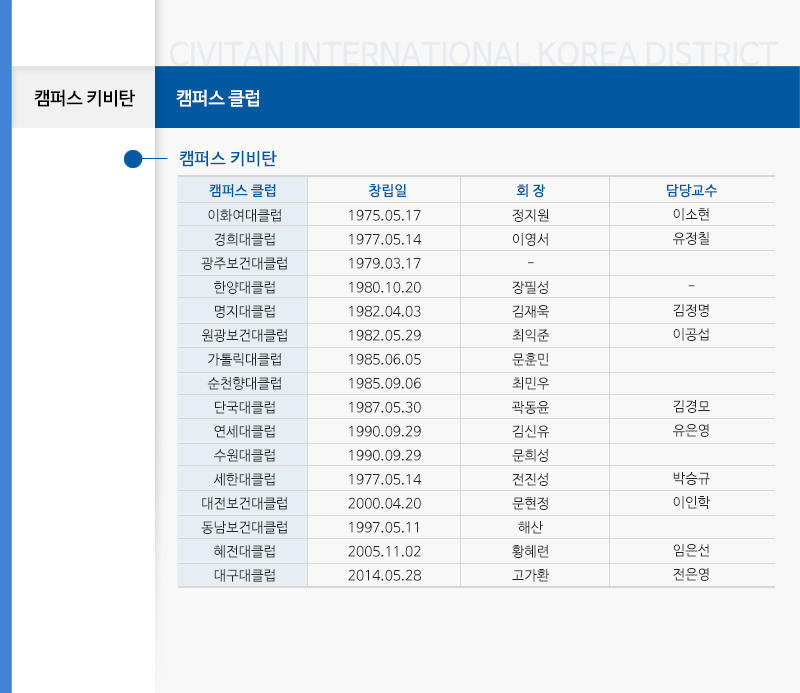The height and width of the screenshot is (693, 800).
Task: Select the date 1979.03.17
Action: [x=385, y=263]
